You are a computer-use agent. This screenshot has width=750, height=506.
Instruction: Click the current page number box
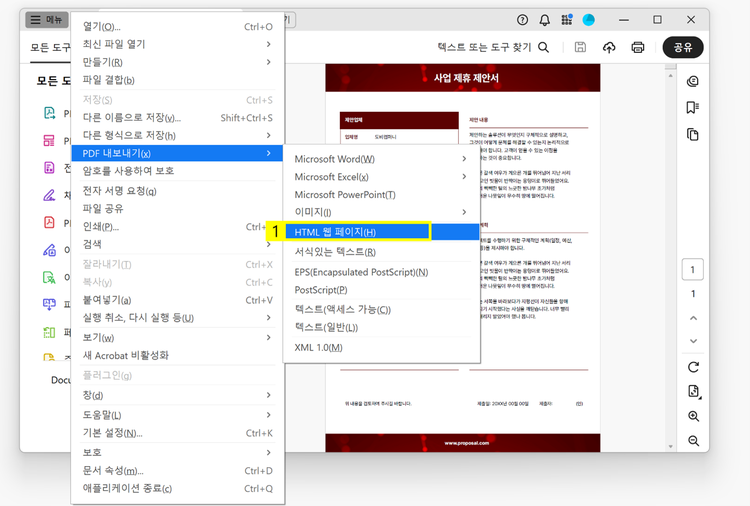click(x=693, y=270)
